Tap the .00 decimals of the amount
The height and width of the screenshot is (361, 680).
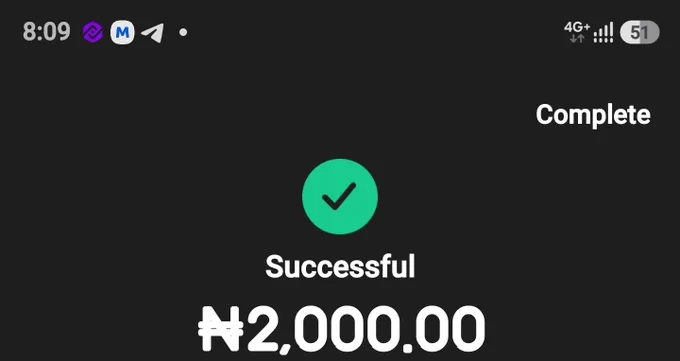(x=445, y=328)
